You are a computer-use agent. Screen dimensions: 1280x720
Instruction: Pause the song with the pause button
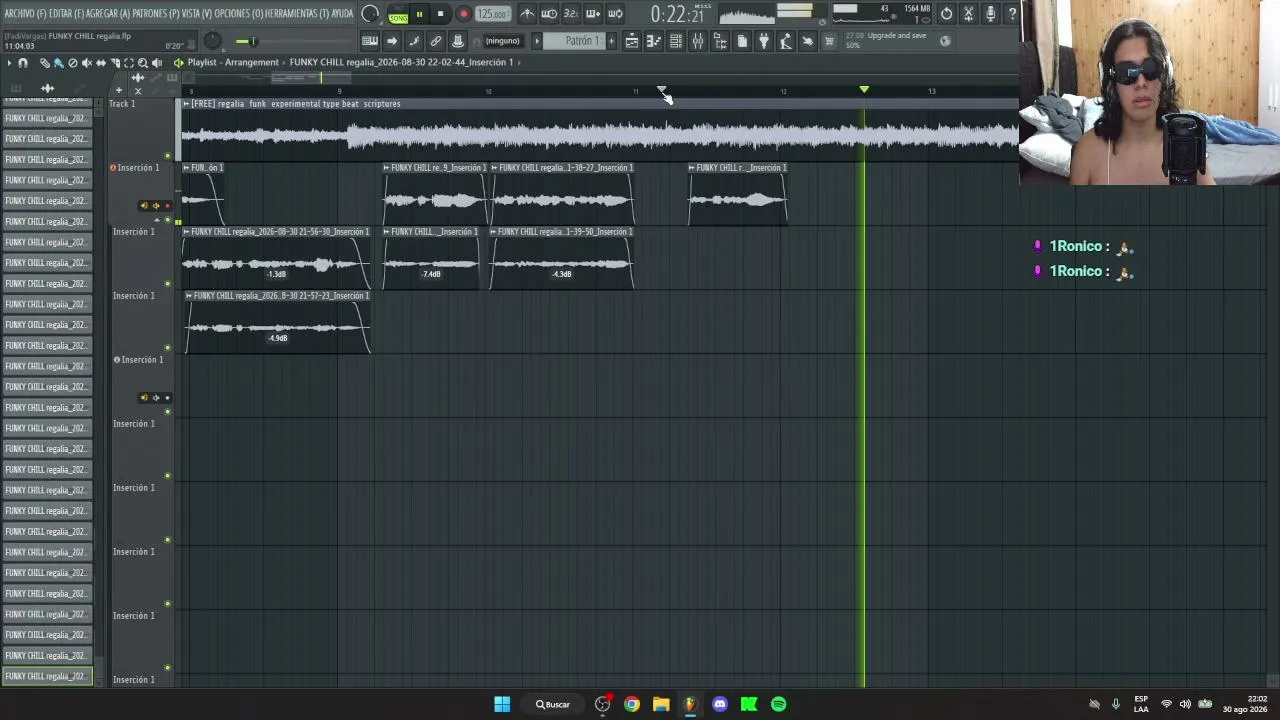click(x=419, y=14)
